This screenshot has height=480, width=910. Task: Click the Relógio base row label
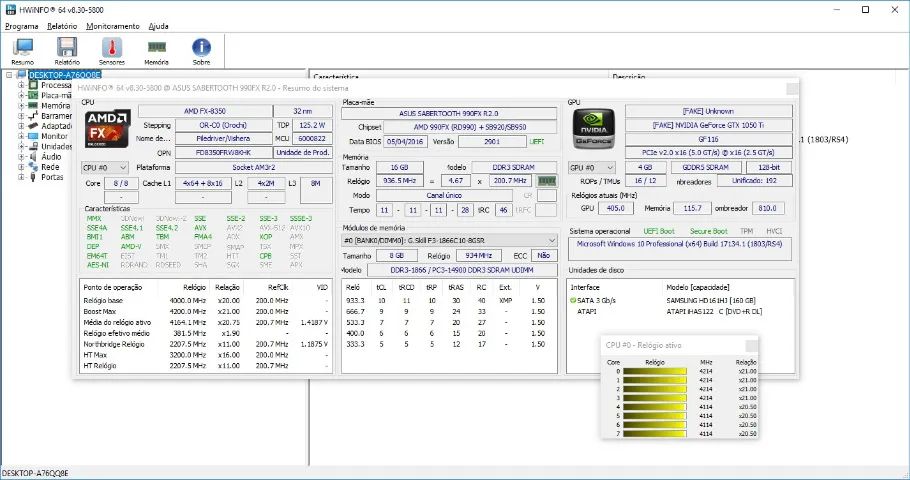[x=103, y=301]
